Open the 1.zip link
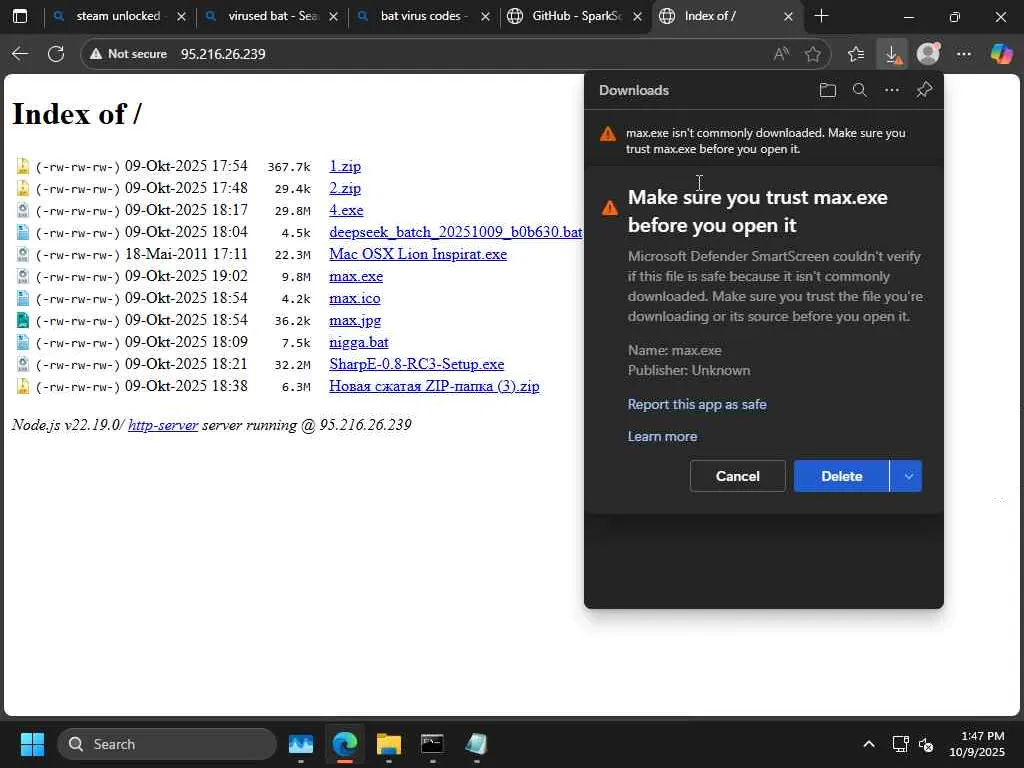This screenshot has width=1024, height=768. [345, 167]
